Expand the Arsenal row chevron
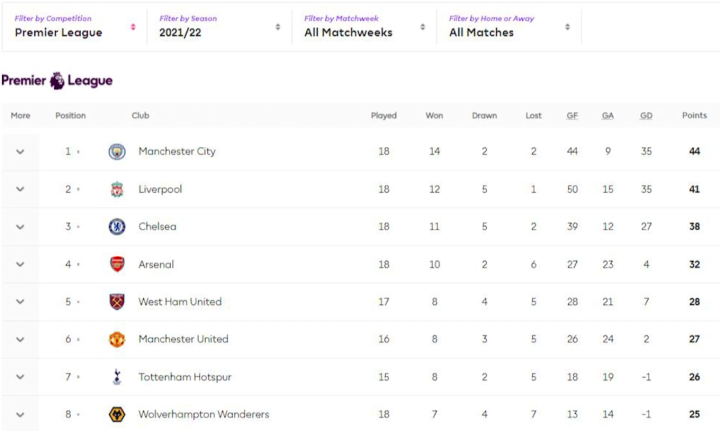Viewport: 720px width, 431px height. [x=20, y=264]
